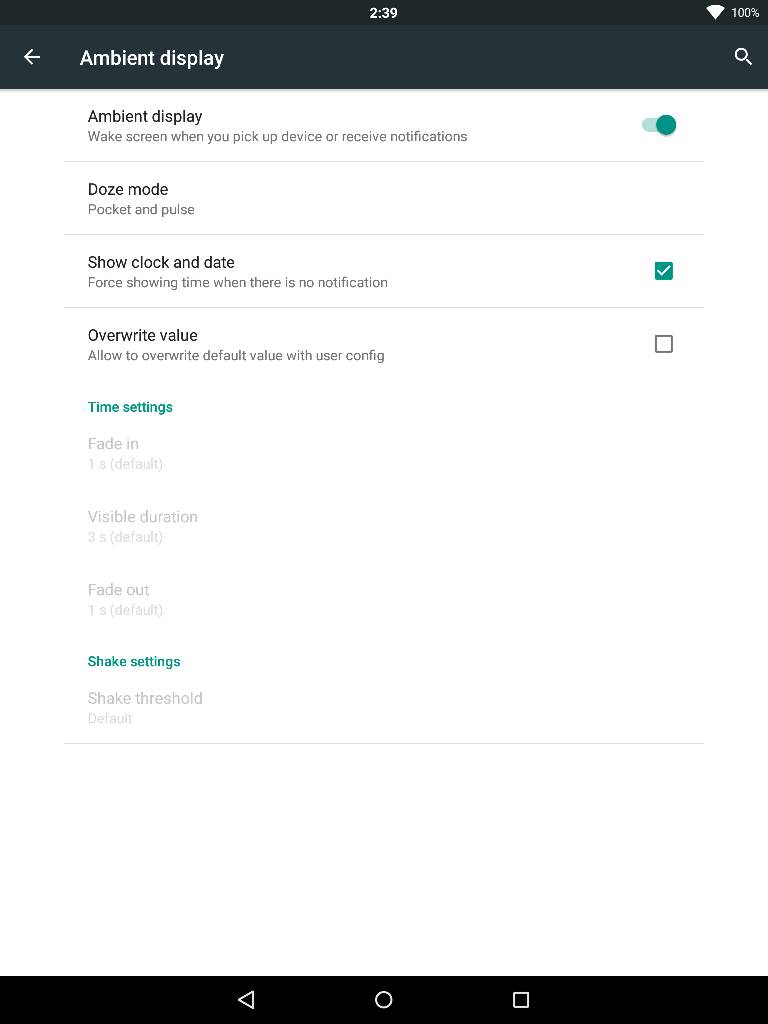Image resolution: width=768 pixels, height=1024 pixels.
Task: Open Doze mode selection
Action: click(384, 199)
